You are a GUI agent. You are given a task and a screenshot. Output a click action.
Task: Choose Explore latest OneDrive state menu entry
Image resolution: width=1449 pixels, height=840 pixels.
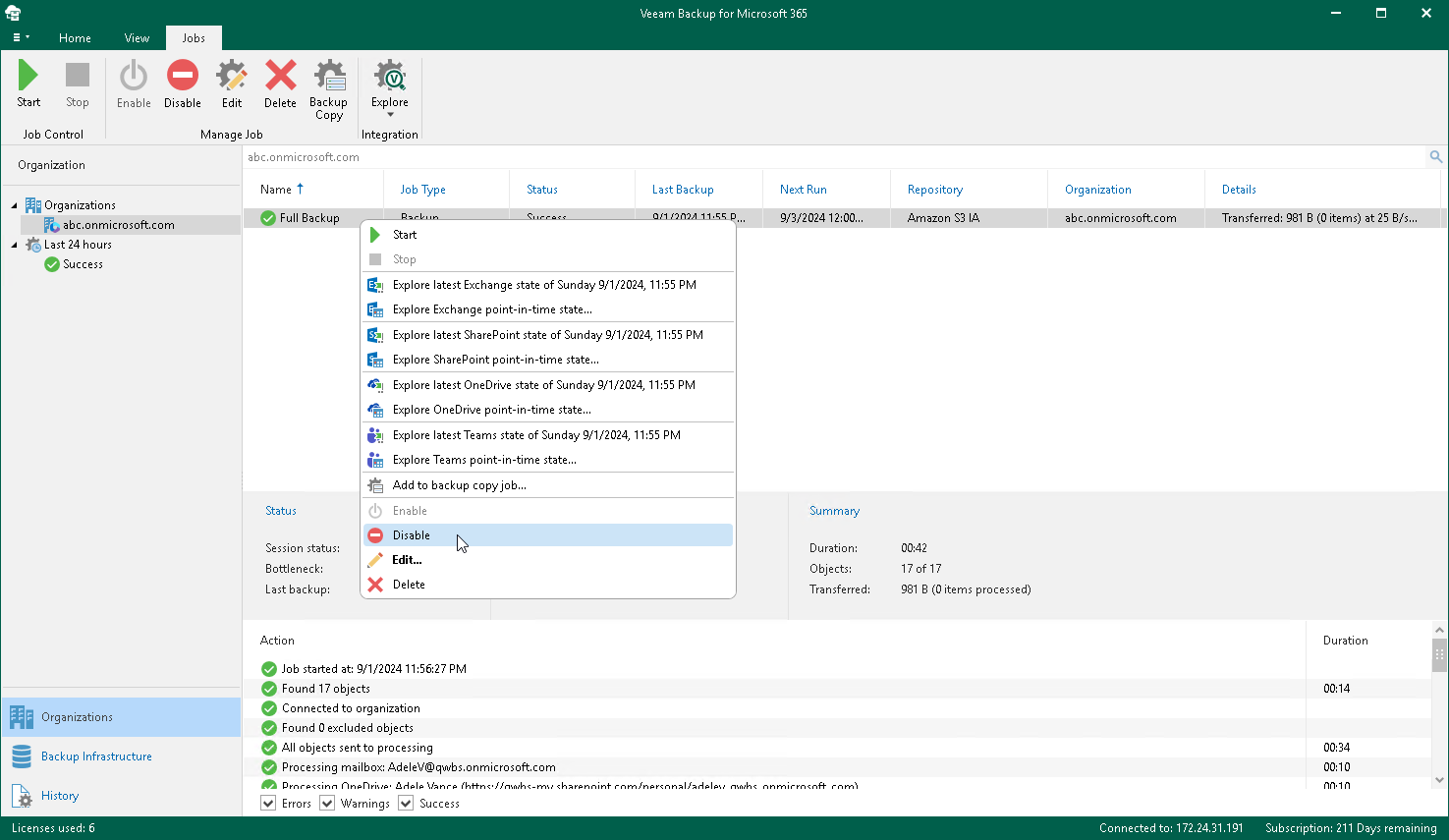pos(548,385)
